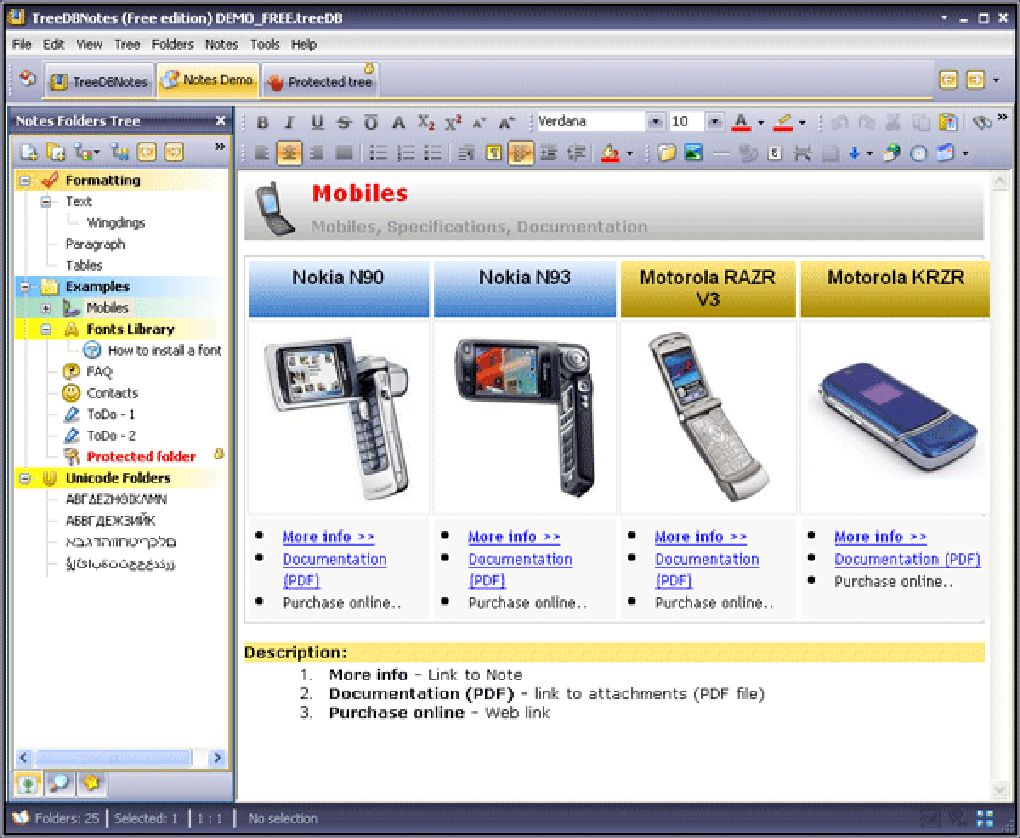Screen dimensions: 1020x838
Task: Click the text highlight color swatch
Action: click(x=783, y=122)
